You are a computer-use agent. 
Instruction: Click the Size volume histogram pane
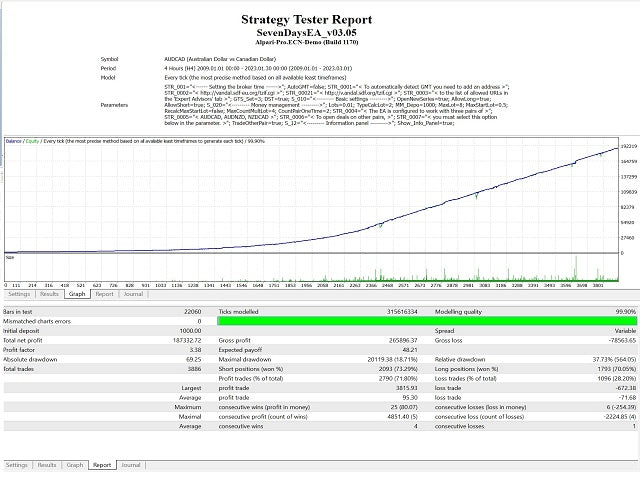point(300,268)
